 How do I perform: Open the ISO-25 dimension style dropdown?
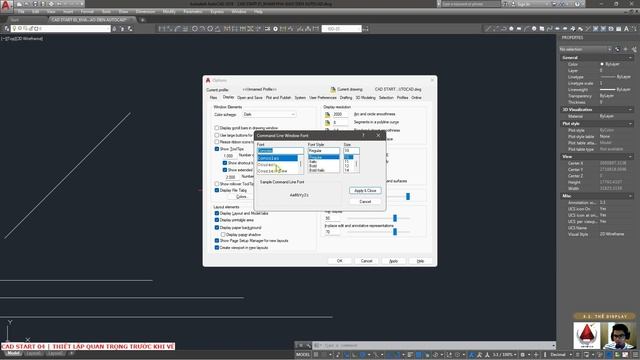[342, 29]
